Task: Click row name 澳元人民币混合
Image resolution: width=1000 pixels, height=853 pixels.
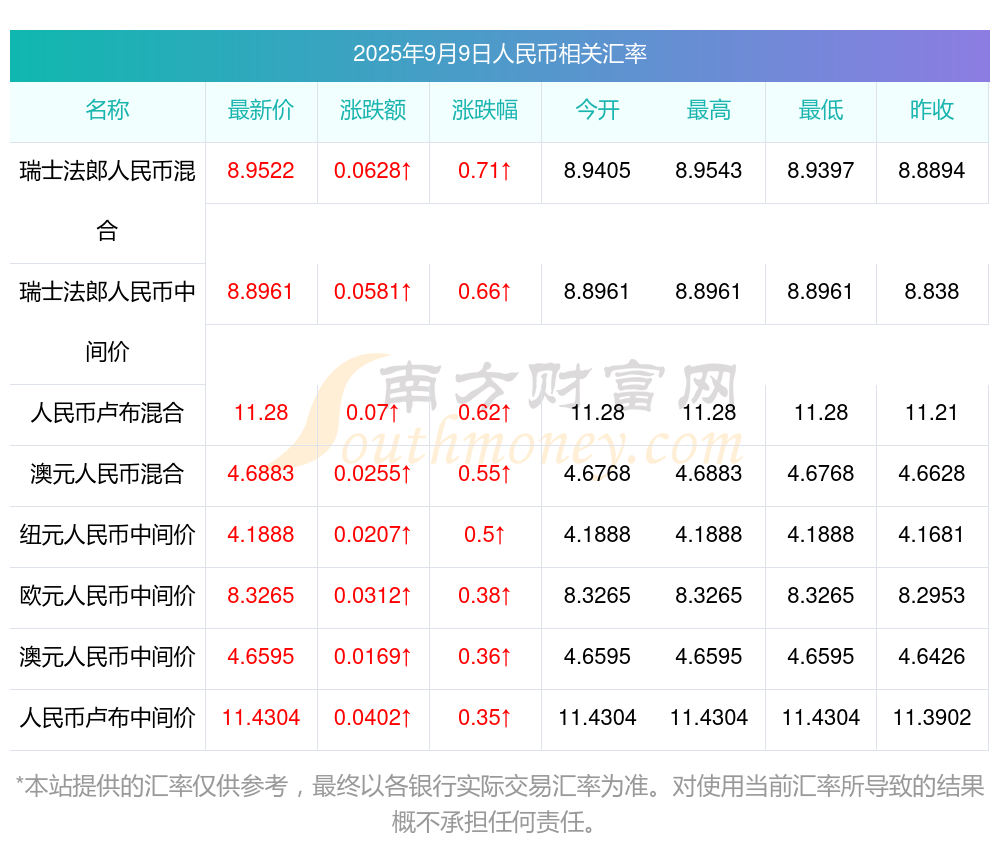Action: 107,474
